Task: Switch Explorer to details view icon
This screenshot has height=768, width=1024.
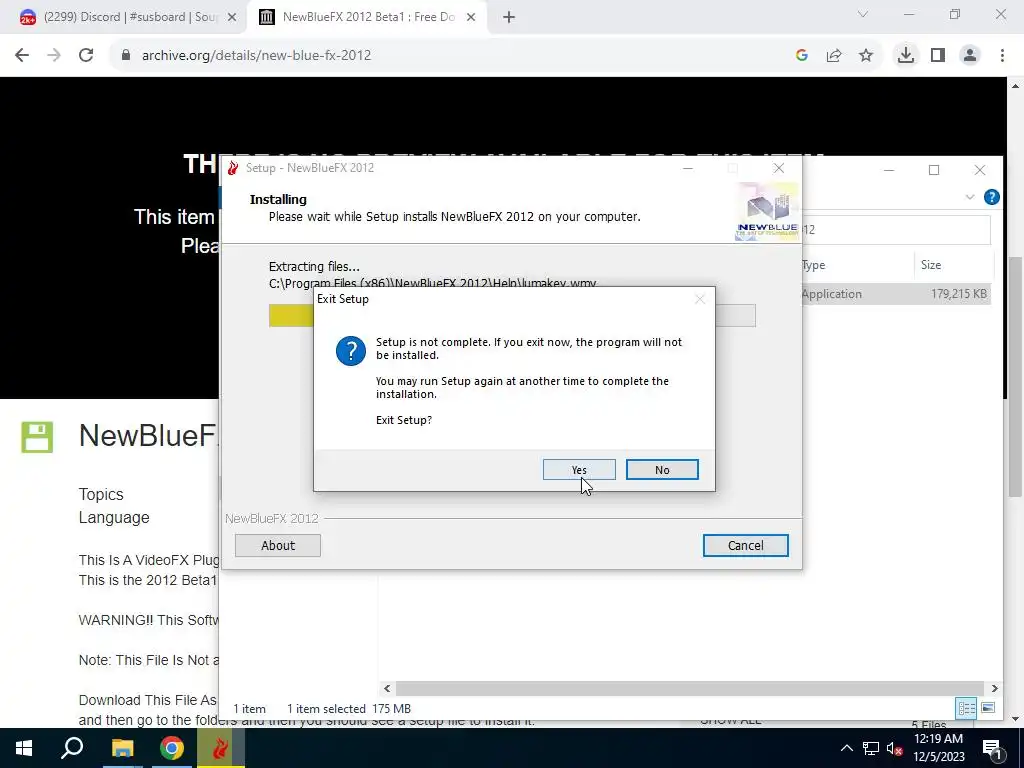Action: coord(967,708)
